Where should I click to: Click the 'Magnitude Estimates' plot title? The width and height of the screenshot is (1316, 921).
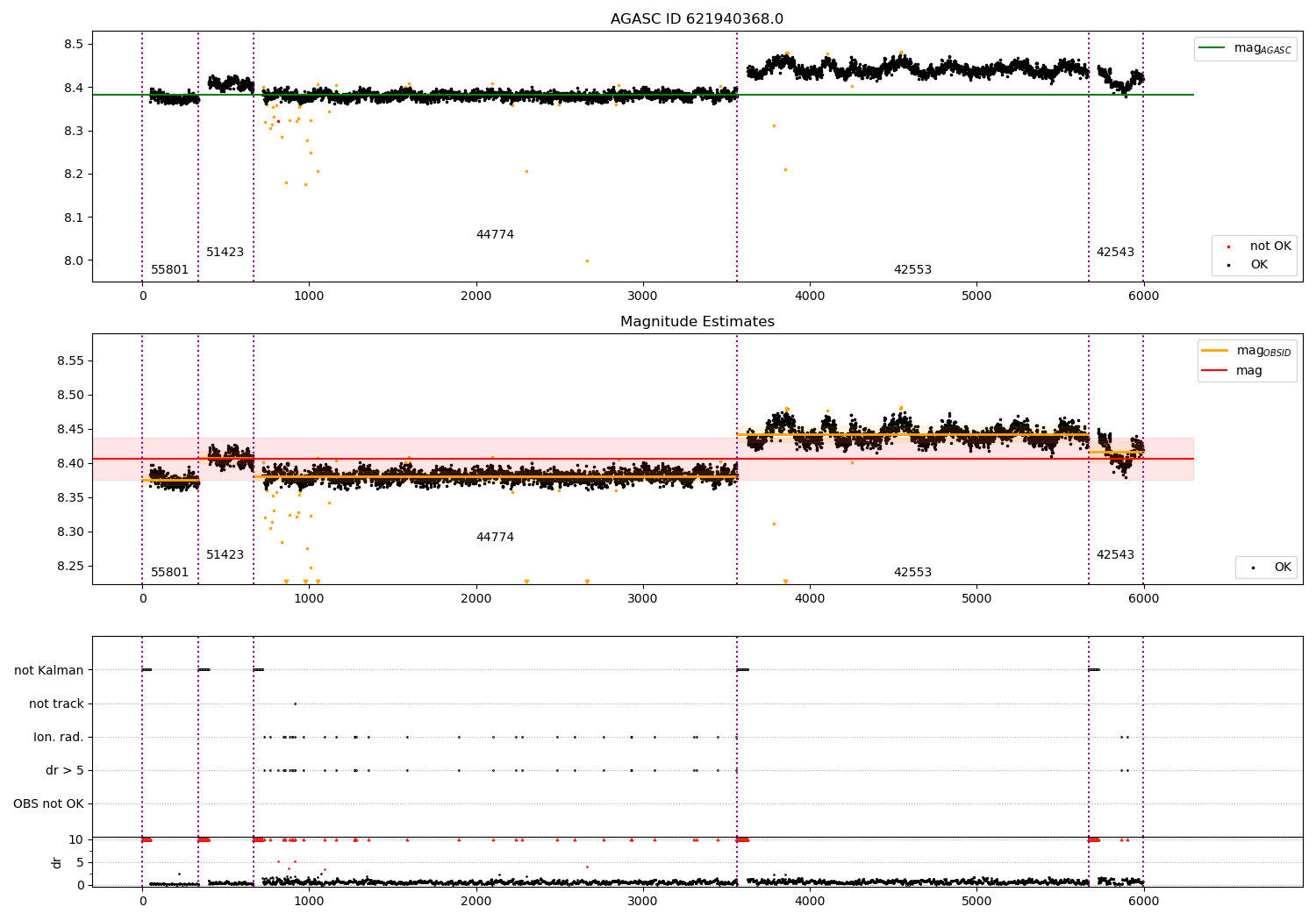[x=697, y=322]
